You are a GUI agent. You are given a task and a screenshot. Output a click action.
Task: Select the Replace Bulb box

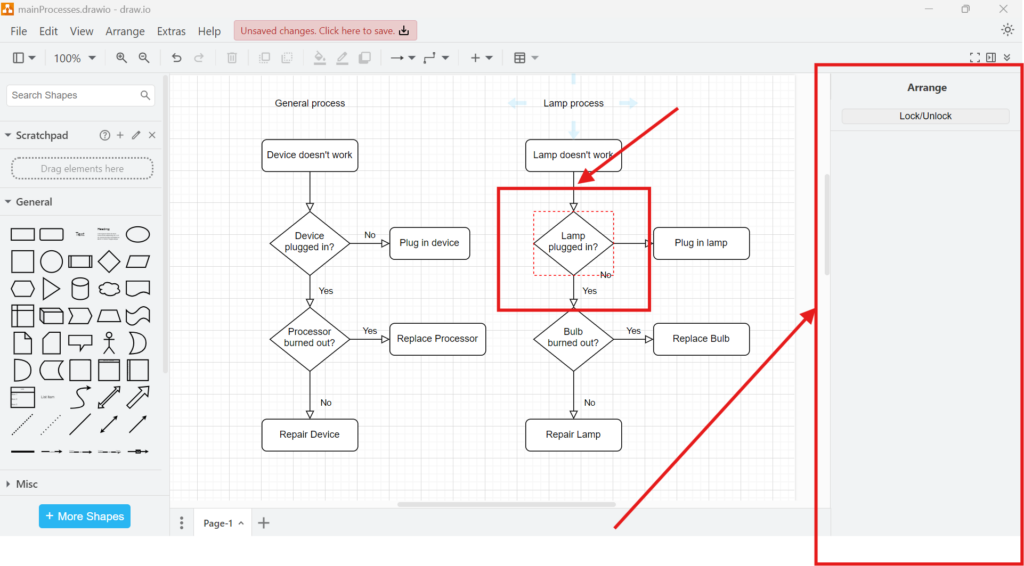pyautogui.click(x=701, y=339)
